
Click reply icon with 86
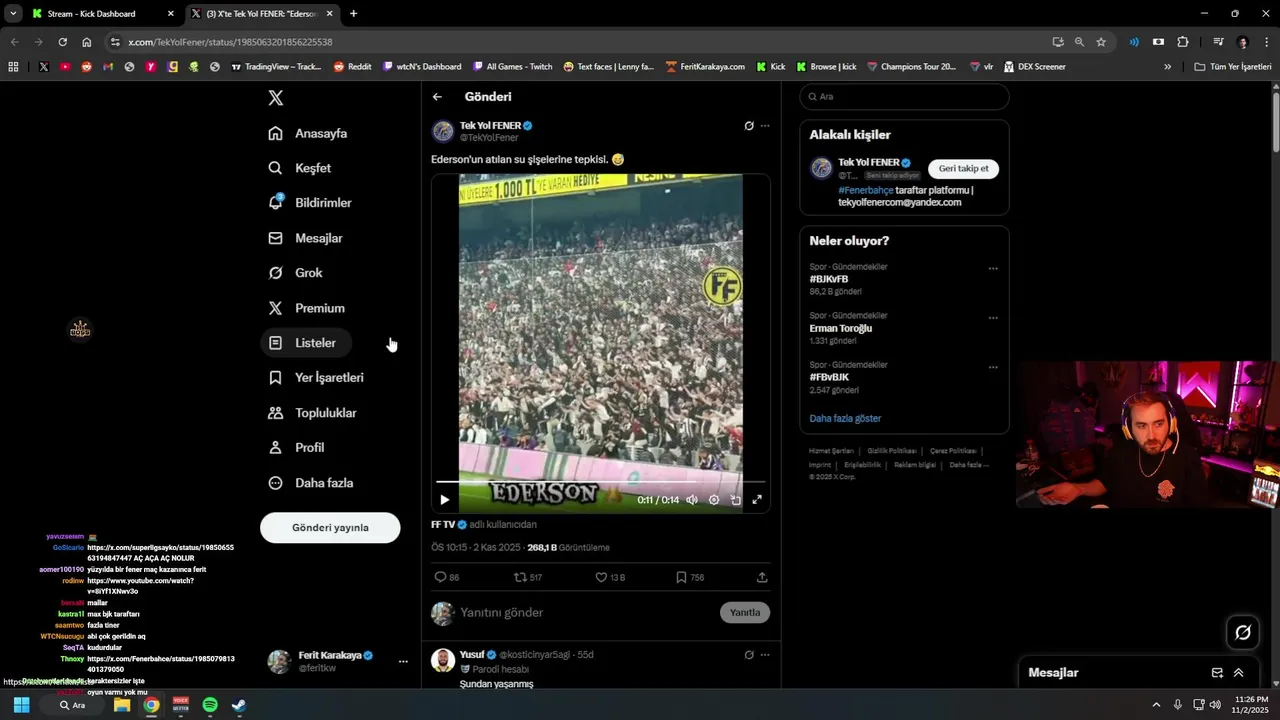[x=446, y=577]
